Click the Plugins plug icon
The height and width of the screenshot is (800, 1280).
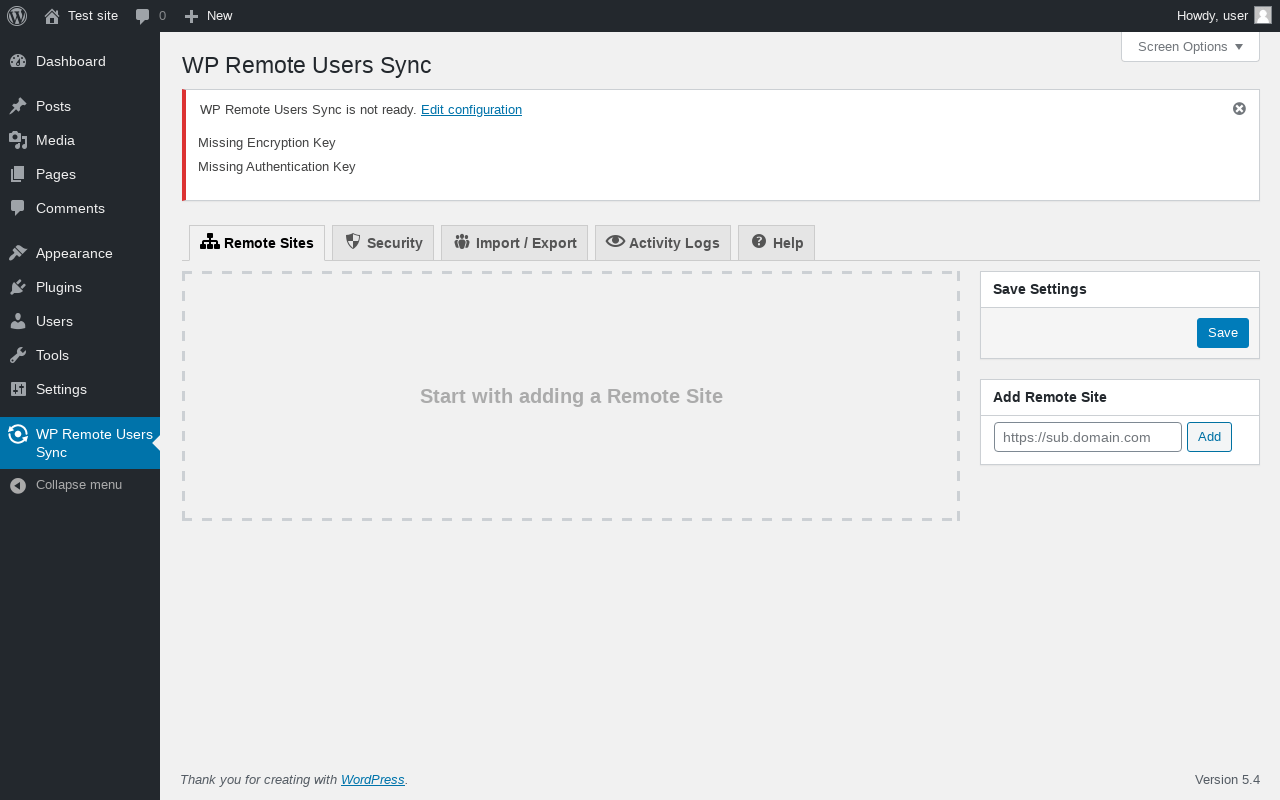pos(18,287)
